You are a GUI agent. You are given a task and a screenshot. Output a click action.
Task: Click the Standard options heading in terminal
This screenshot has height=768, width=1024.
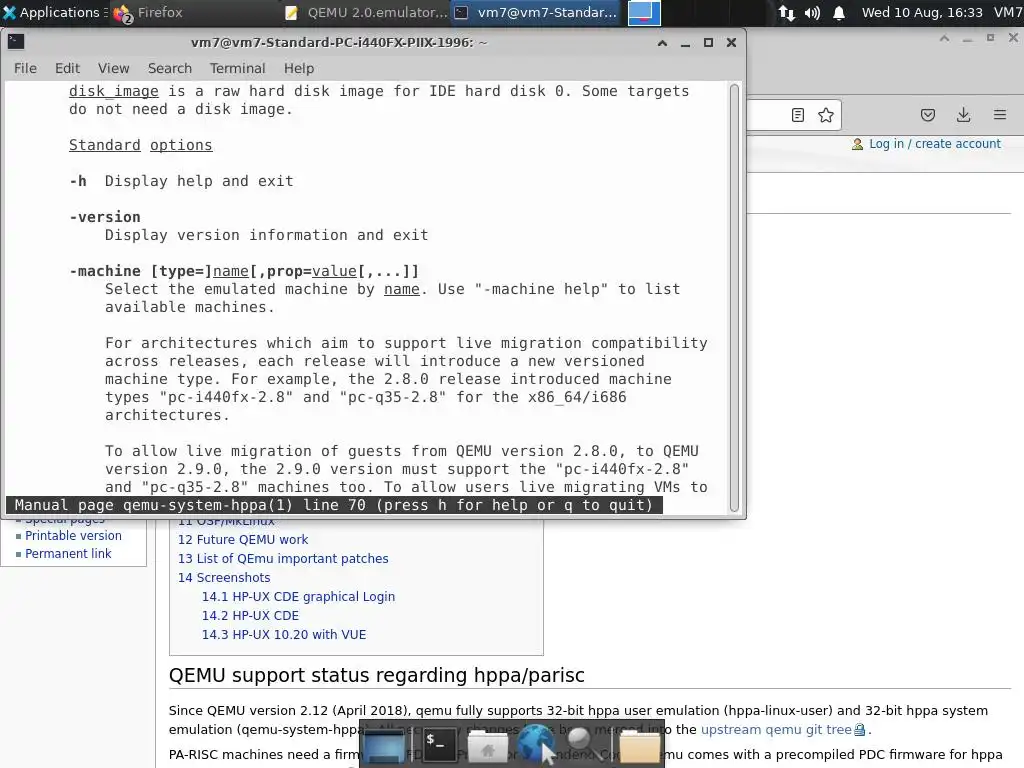[140, 145]
